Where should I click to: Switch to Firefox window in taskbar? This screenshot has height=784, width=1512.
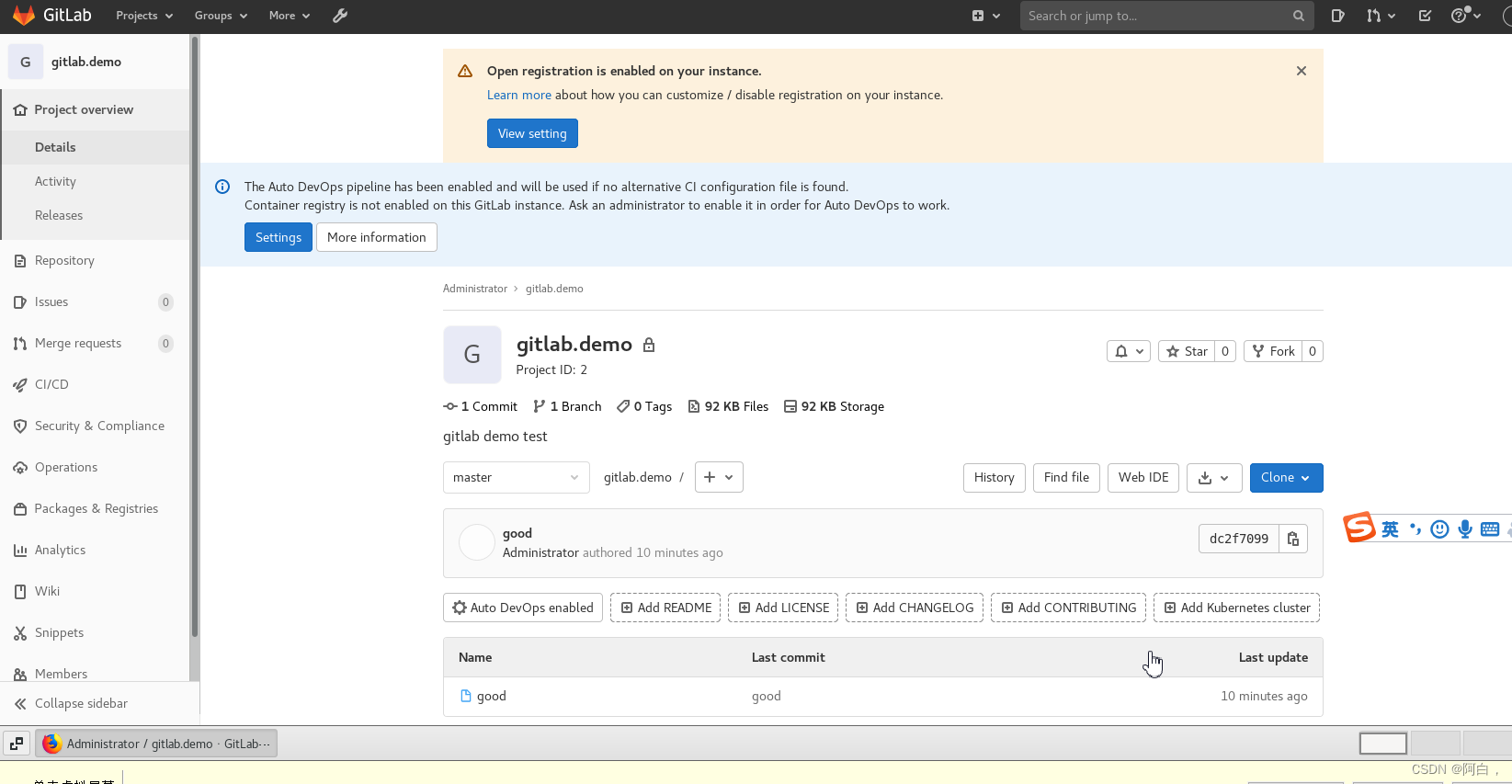coord(156,744)
